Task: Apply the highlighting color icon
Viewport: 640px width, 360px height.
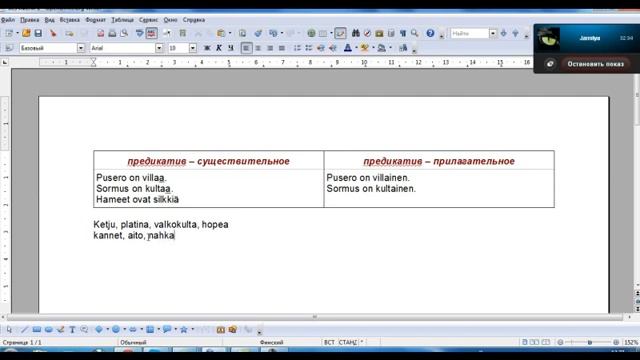Action: tap(364, 48)
